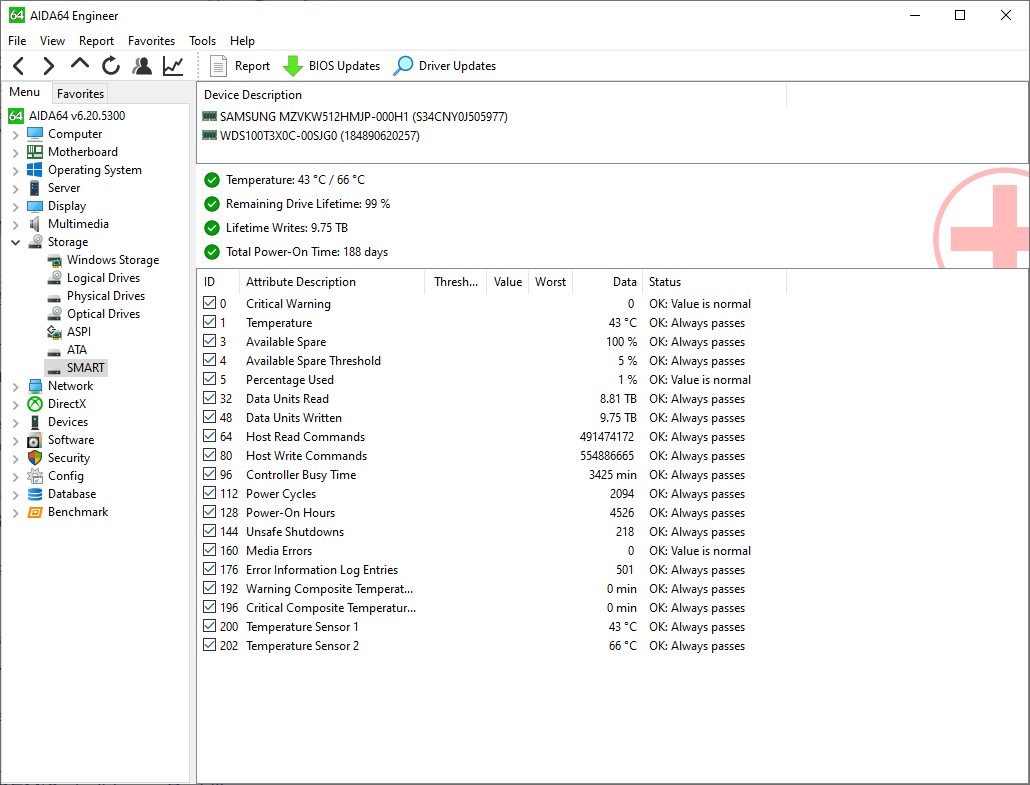Image resolution: width=1030 pixels, height=785 pixels.
Task: Toggle the Temperature attribute checkbox (ID 1)
Action: 210,322
